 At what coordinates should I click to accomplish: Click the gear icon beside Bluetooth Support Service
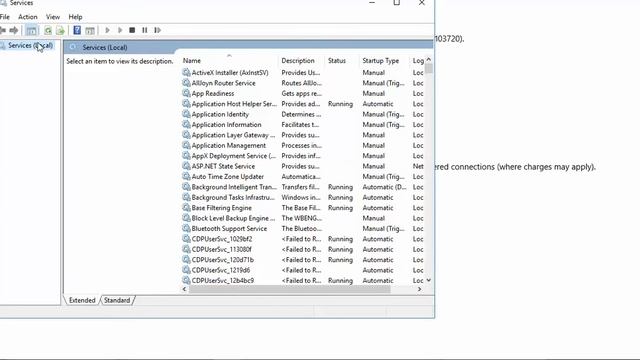(186, 228)
